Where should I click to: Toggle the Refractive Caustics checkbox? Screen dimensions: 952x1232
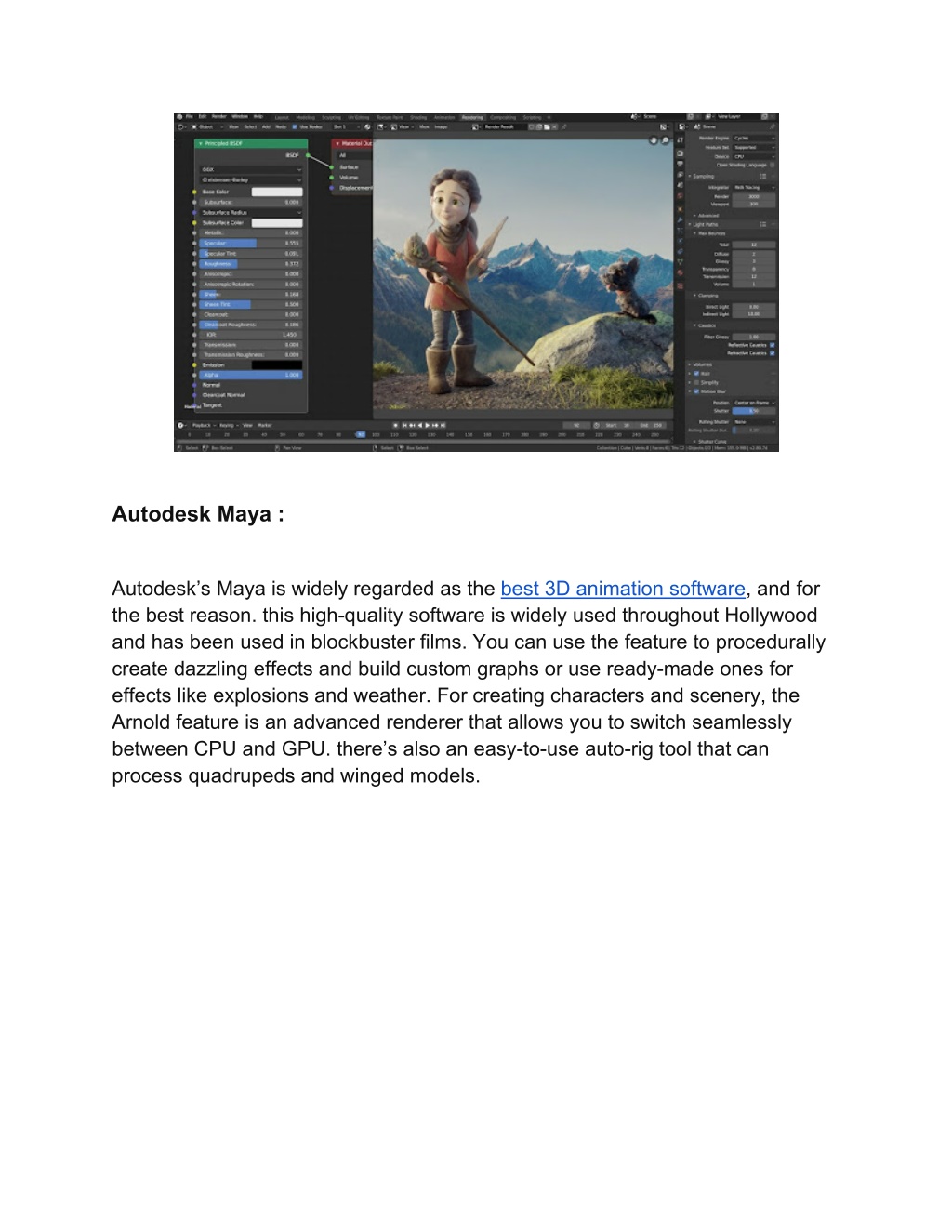pyautogui.click(x=772, y=353)
